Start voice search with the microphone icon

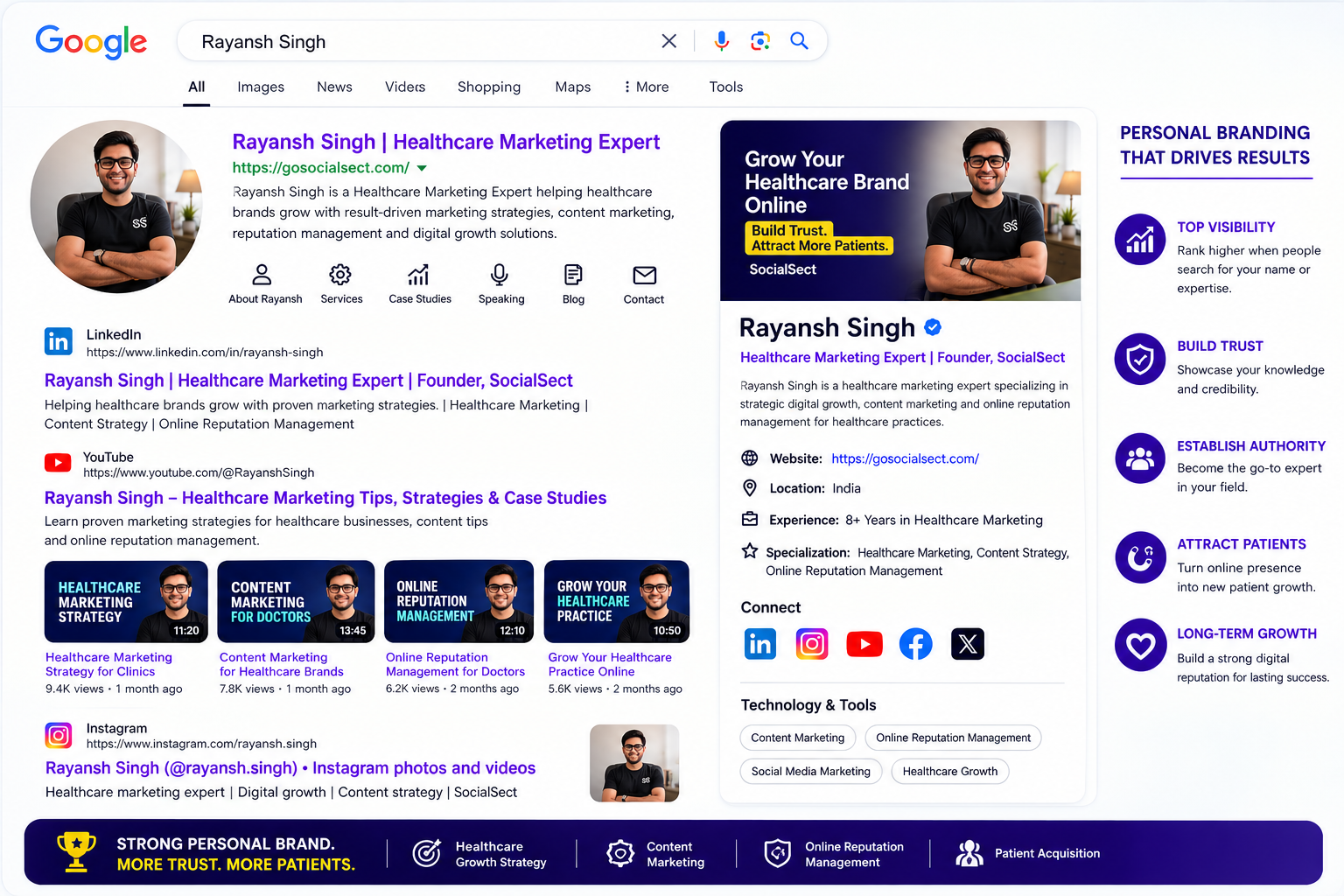point(721,41)
